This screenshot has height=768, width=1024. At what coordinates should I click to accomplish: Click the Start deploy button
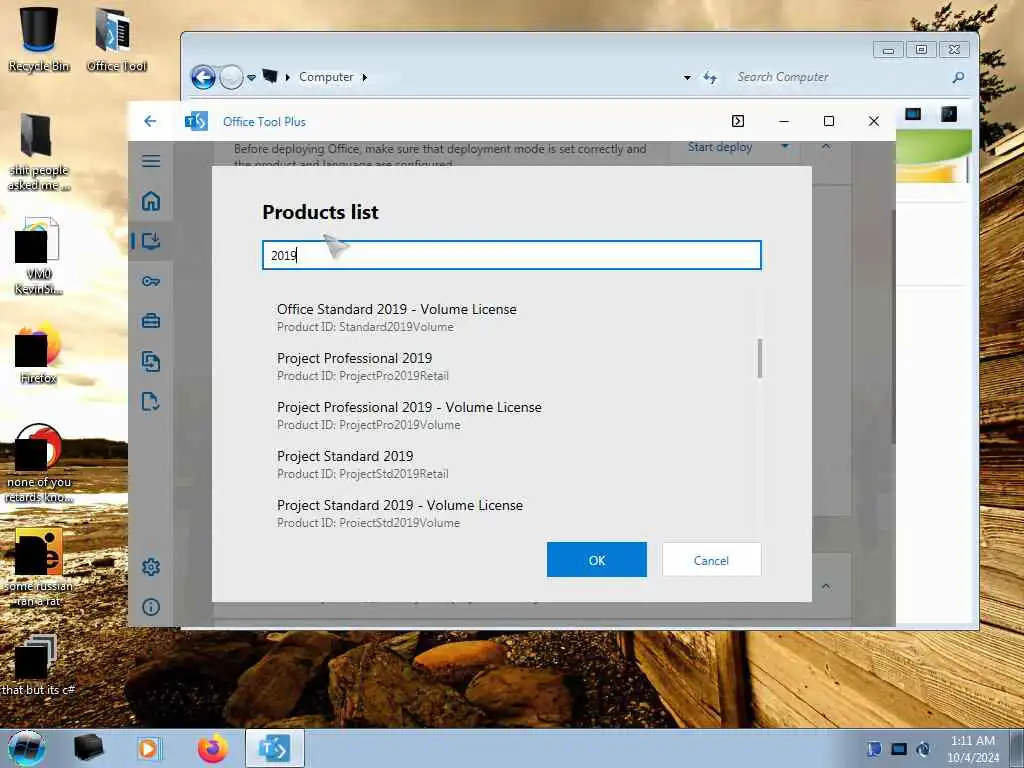click(x=720, y=148)
